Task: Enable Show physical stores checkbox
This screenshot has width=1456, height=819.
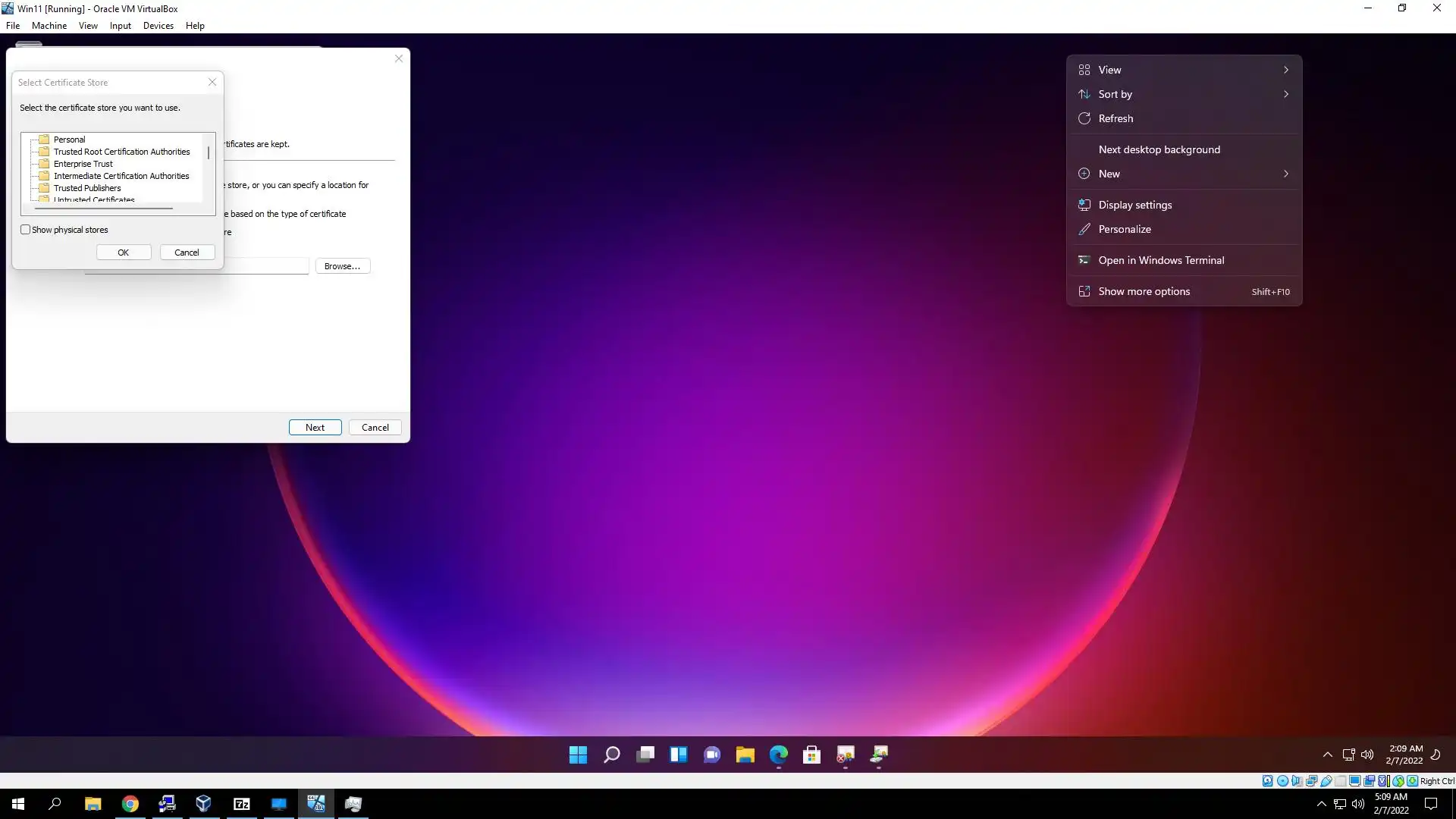Action: click(26, 230)
